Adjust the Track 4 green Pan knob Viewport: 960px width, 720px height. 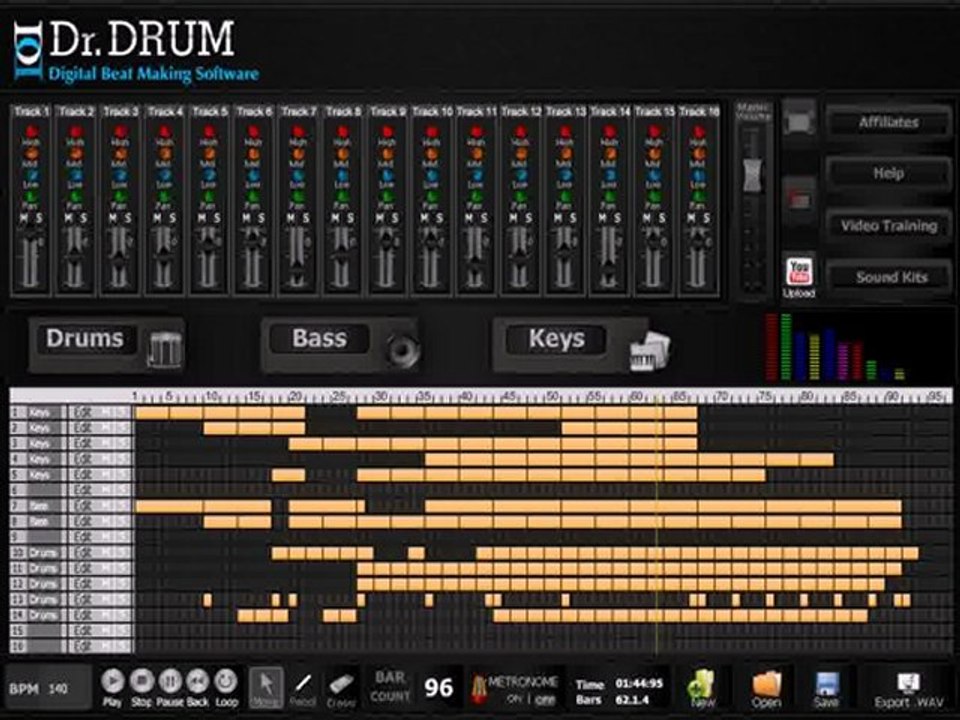(x=165, y=197)
